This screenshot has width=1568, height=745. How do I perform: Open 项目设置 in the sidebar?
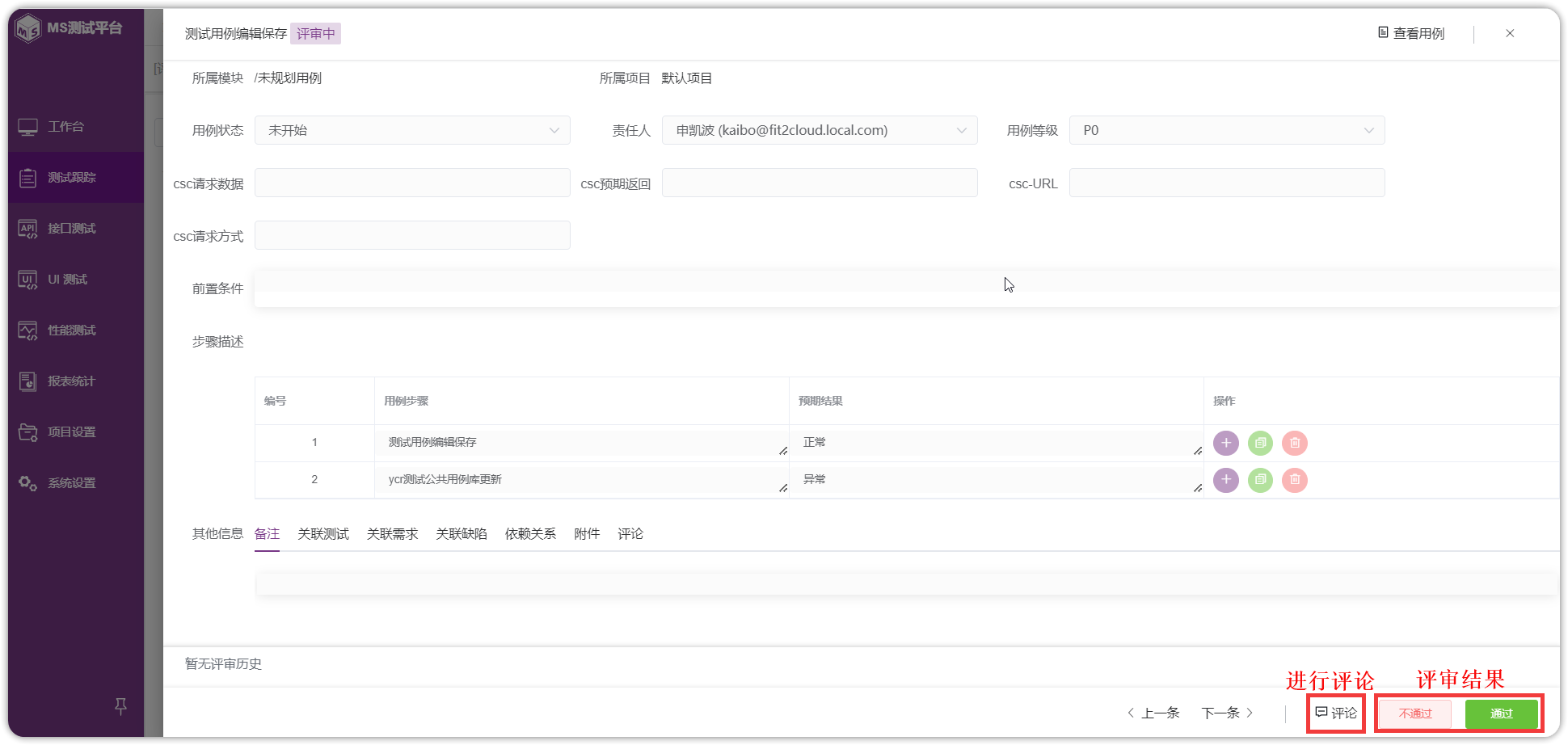[76, 432]
